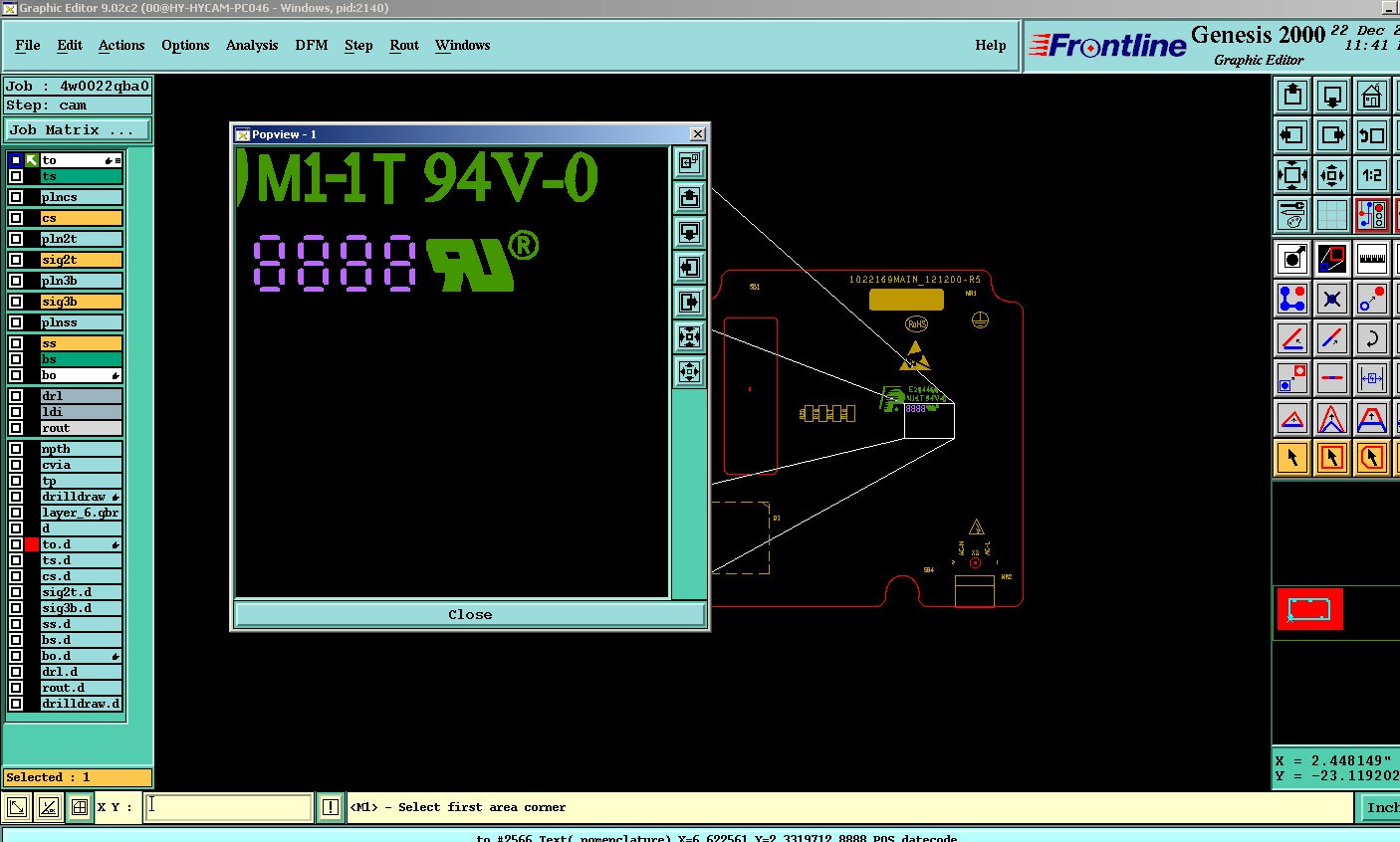
Task: Toggle the checkbox for layer cs
Action: pos(16,218)
